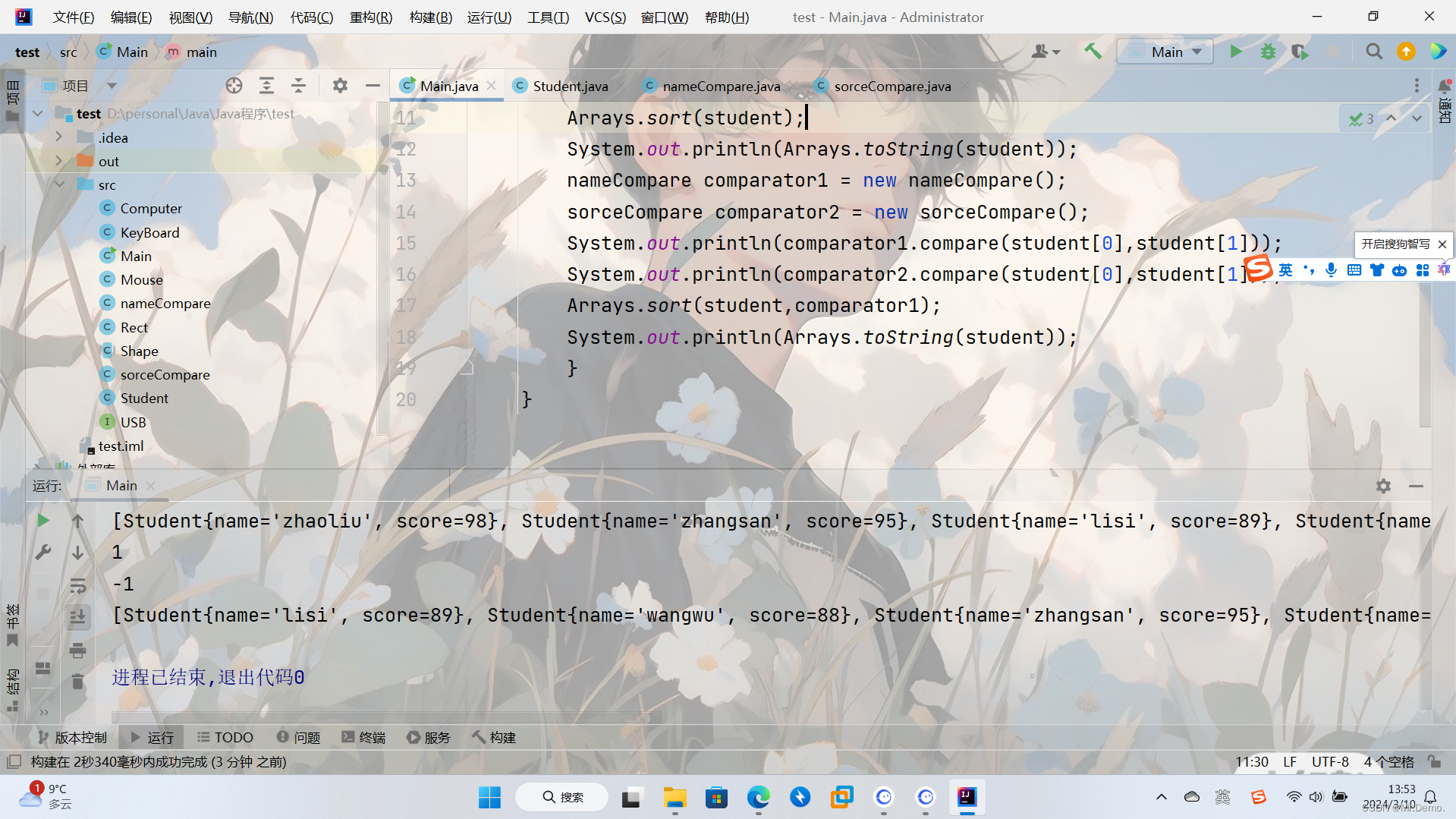Click the Build project hammer icon
The image size is (1456, 819).
(1093, 52)
